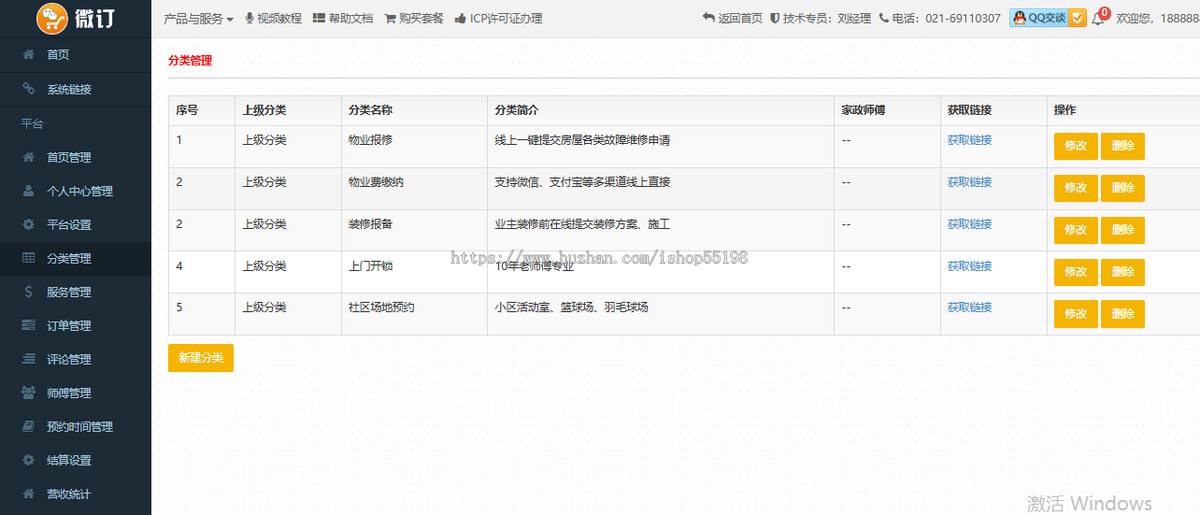Click the 微订 logo icon
The image size is (1200, 515).
[52, 18]
